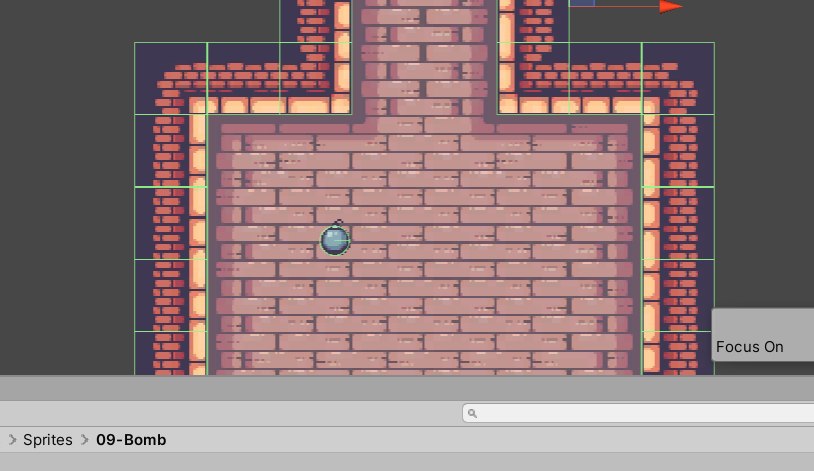
Task: Click the Focus On label
Action: (x=749, y=347)
